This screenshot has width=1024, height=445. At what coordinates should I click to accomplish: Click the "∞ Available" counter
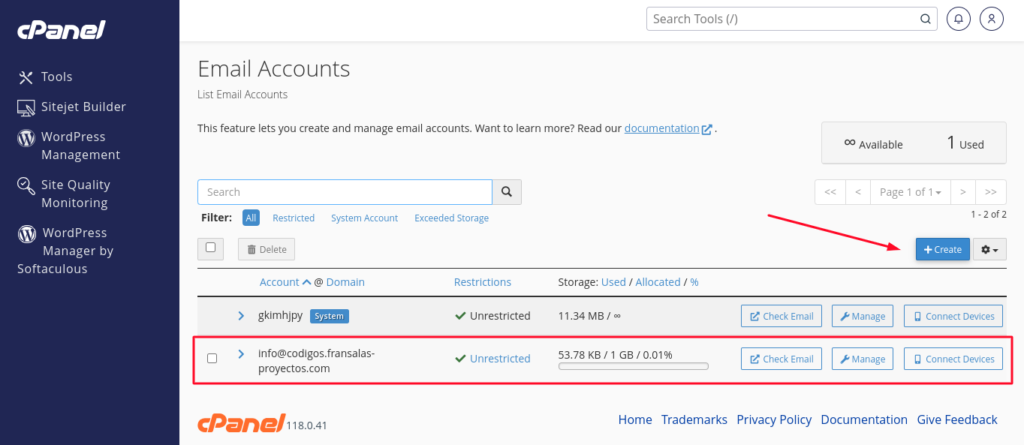point(873,144)
